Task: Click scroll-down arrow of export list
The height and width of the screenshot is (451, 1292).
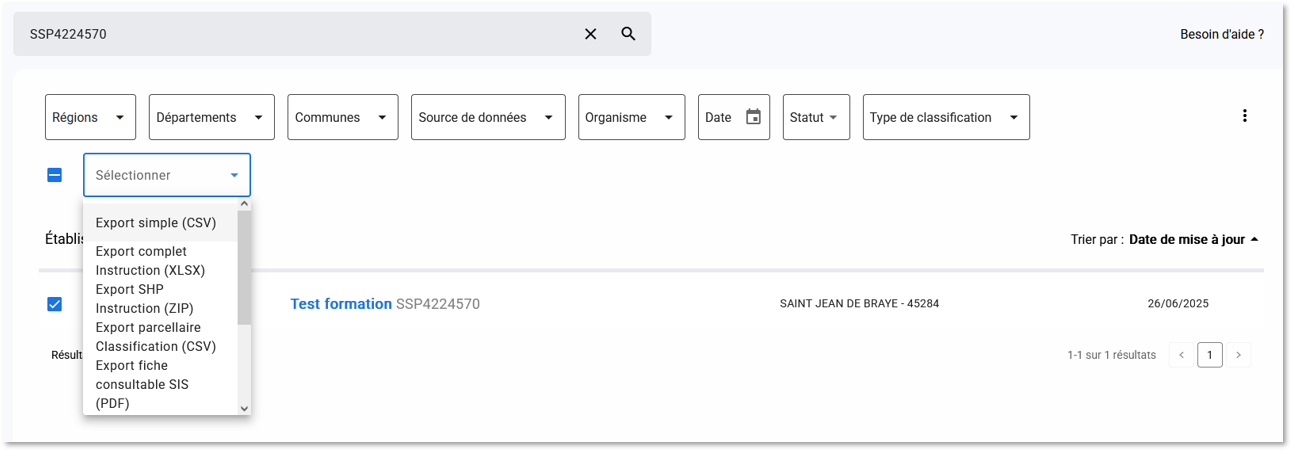Action: pos(244,408)
